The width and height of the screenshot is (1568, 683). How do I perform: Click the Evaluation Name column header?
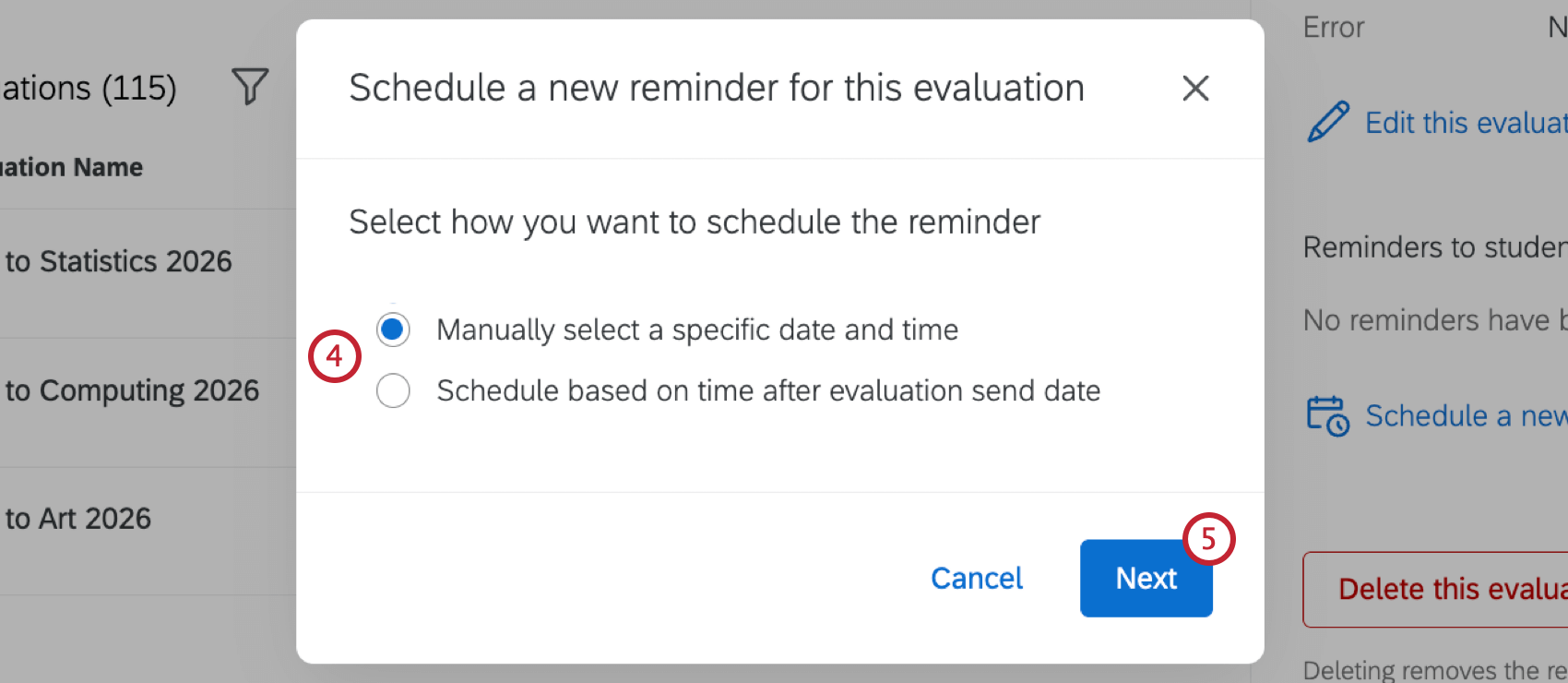point(72,167)
